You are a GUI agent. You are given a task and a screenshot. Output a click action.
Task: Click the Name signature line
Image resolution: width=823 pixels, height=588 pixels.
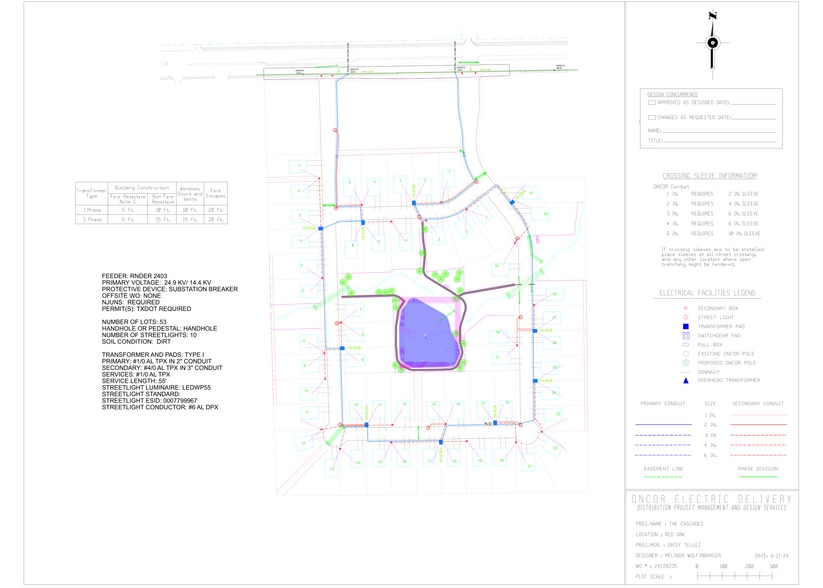[x=718, y=131]
